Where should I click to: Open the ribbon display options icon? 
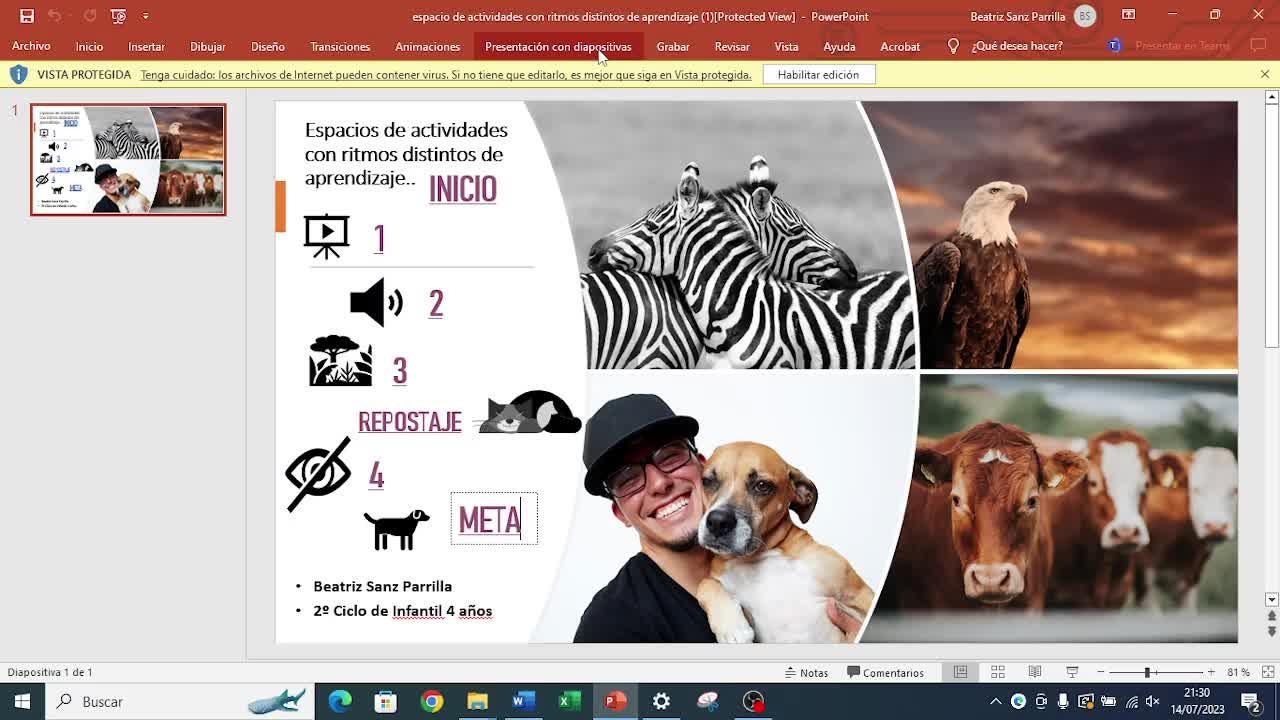[x=1128, y=15]
